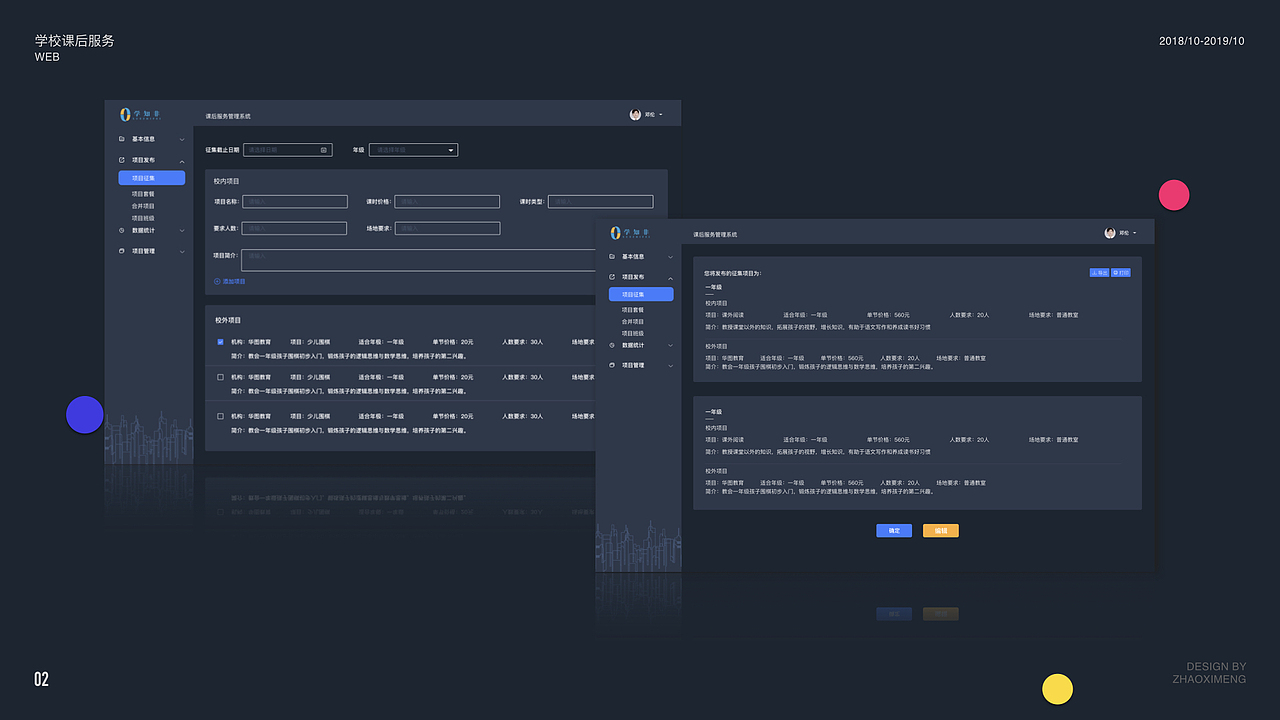
Task: Open 合并项目 in the front window sidebar
Action: [x=633, y=322]
